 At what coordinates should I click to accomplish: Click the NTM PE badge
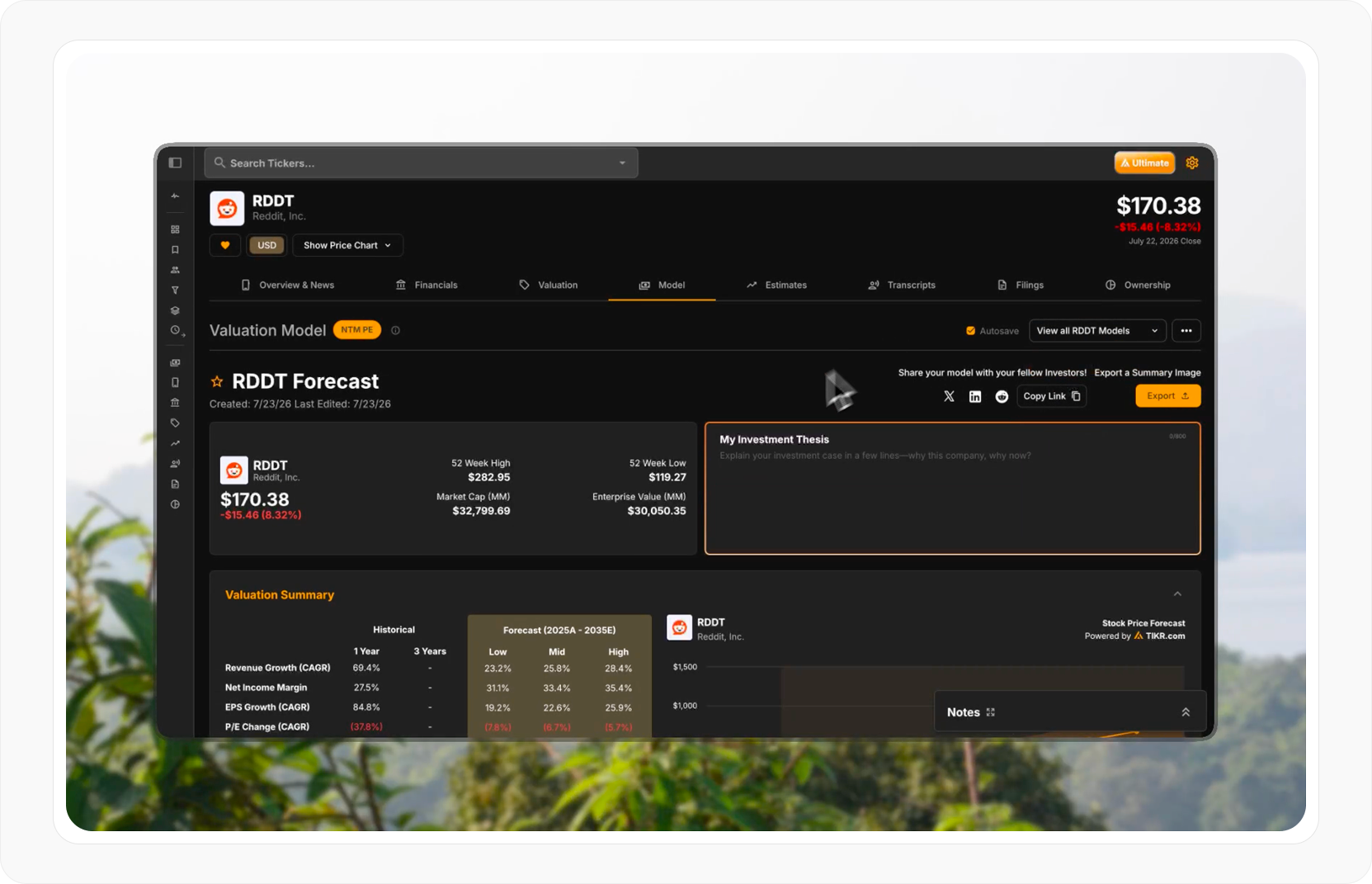[357, 330]
